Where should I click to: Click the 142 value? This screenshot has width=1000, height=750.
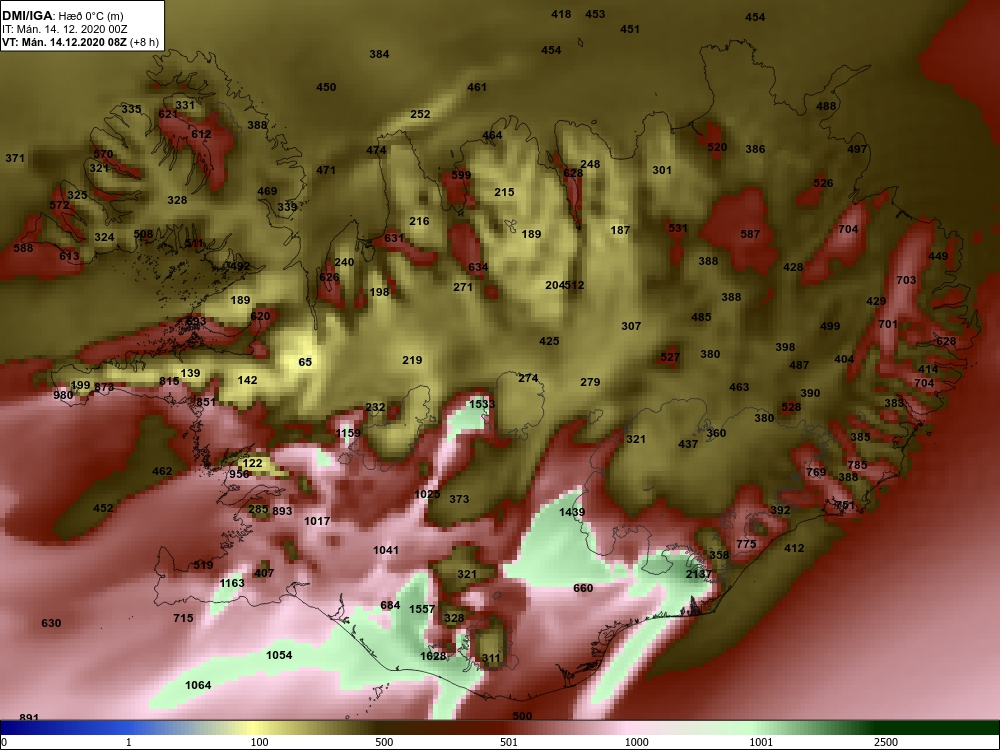coord(247,380)
